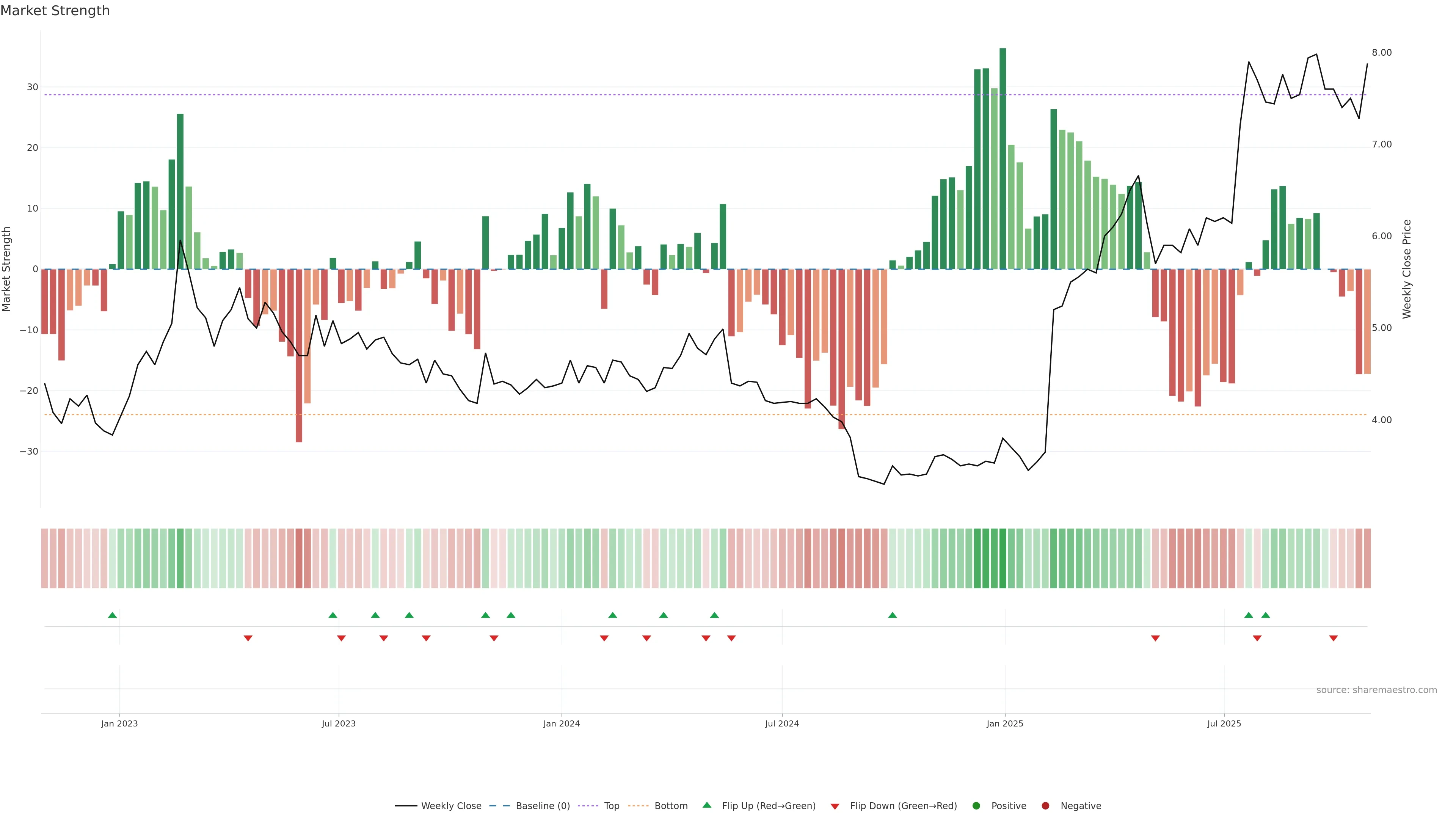Click the darkest green heatmap strip cell
Image resolution: width=1456 pixels, height=819 pixels.
click(x=1003, y=559)
